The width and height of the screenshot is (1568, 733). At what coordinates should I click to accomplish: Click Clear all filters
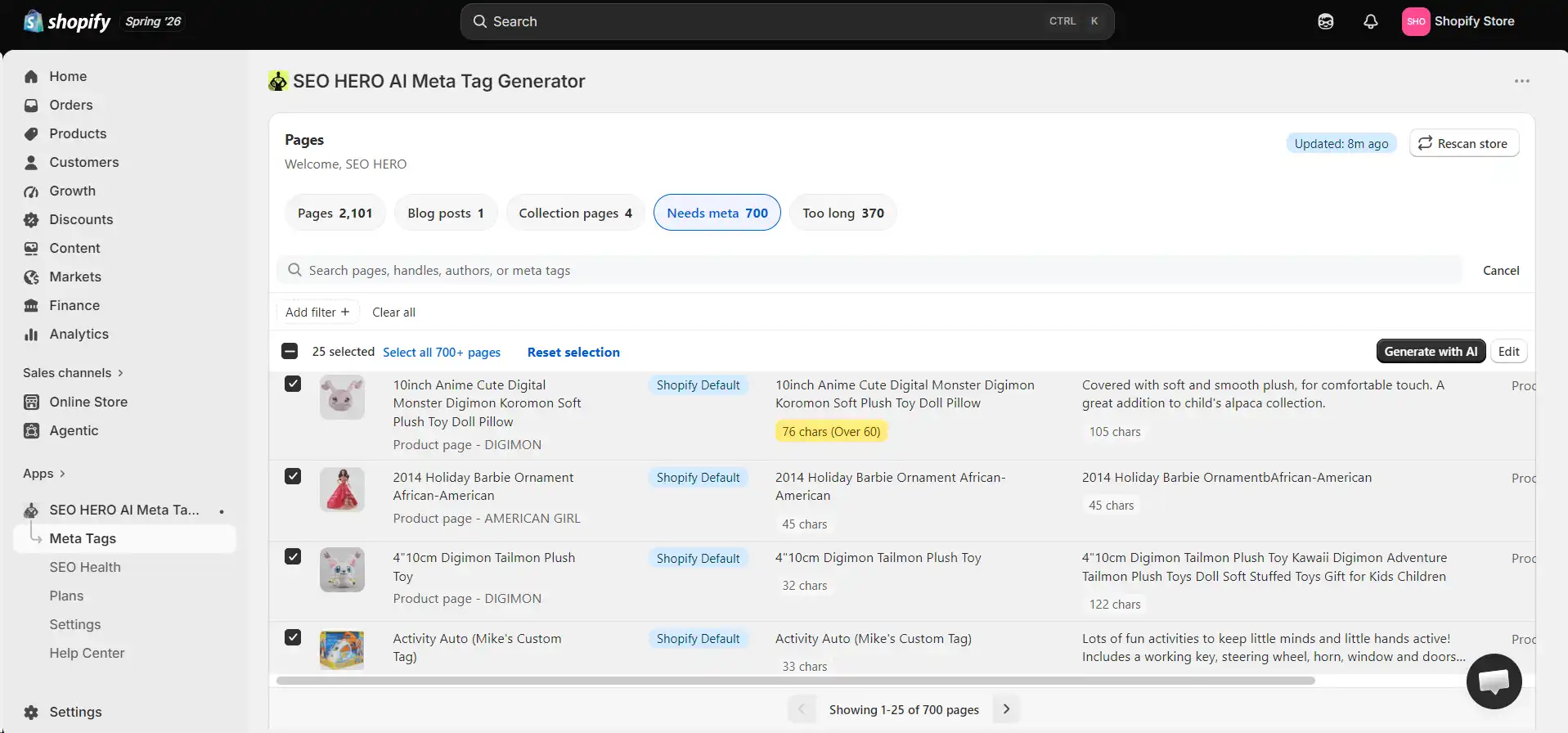(393, 312)
